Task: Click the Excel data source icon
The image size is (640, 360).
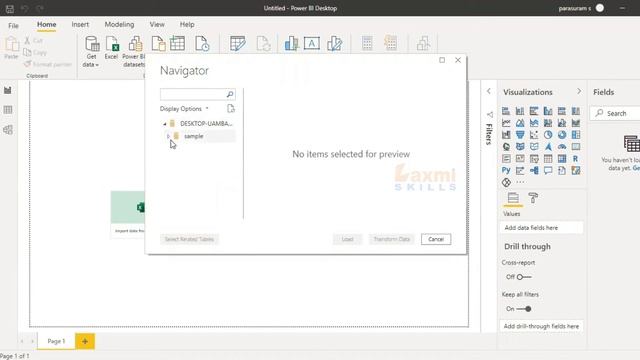Action: coord(111,48)
